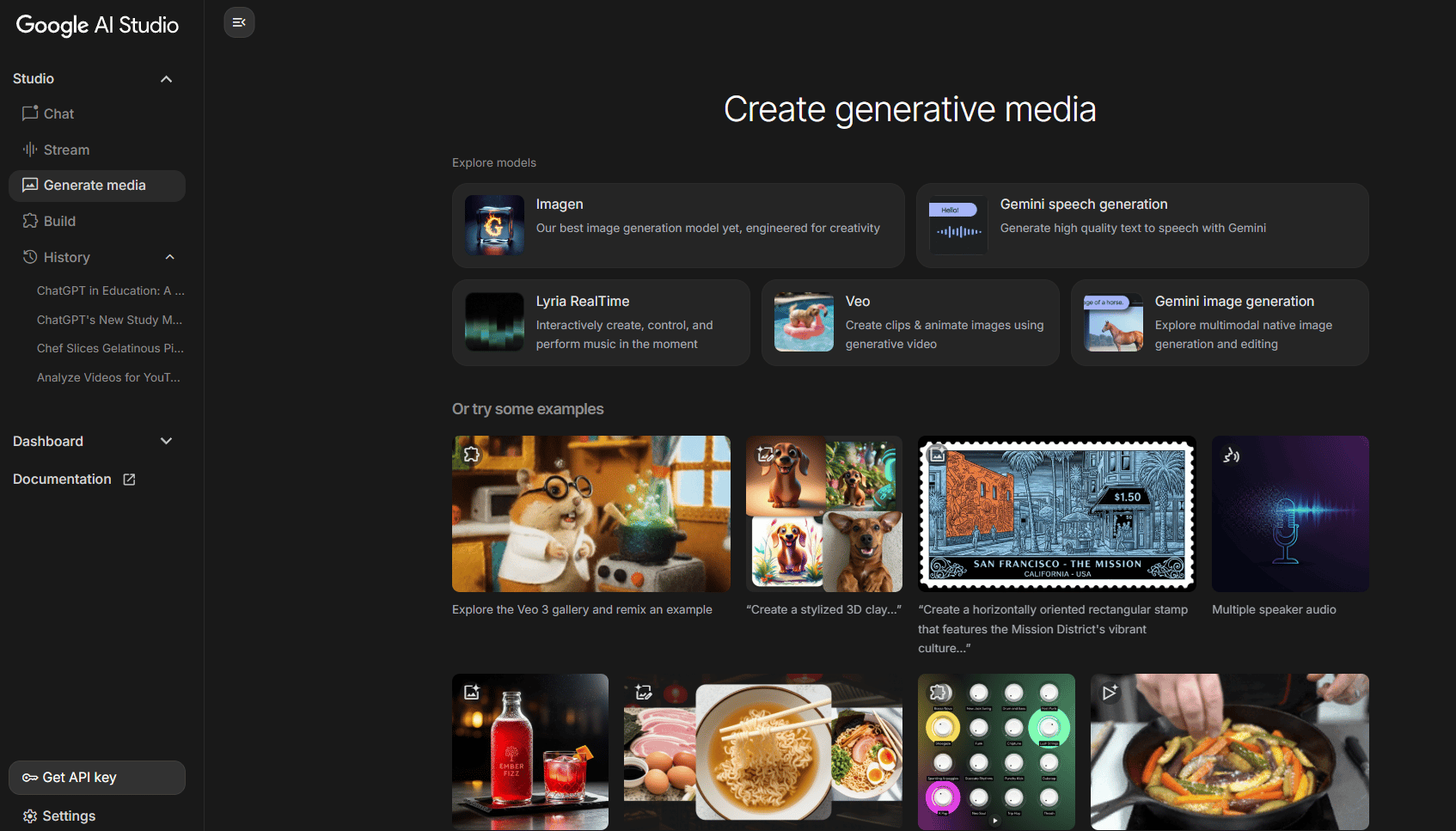1456x831 pixels.
Task: Click the Gemini image generation horse icon
Action: (1113, 322)
